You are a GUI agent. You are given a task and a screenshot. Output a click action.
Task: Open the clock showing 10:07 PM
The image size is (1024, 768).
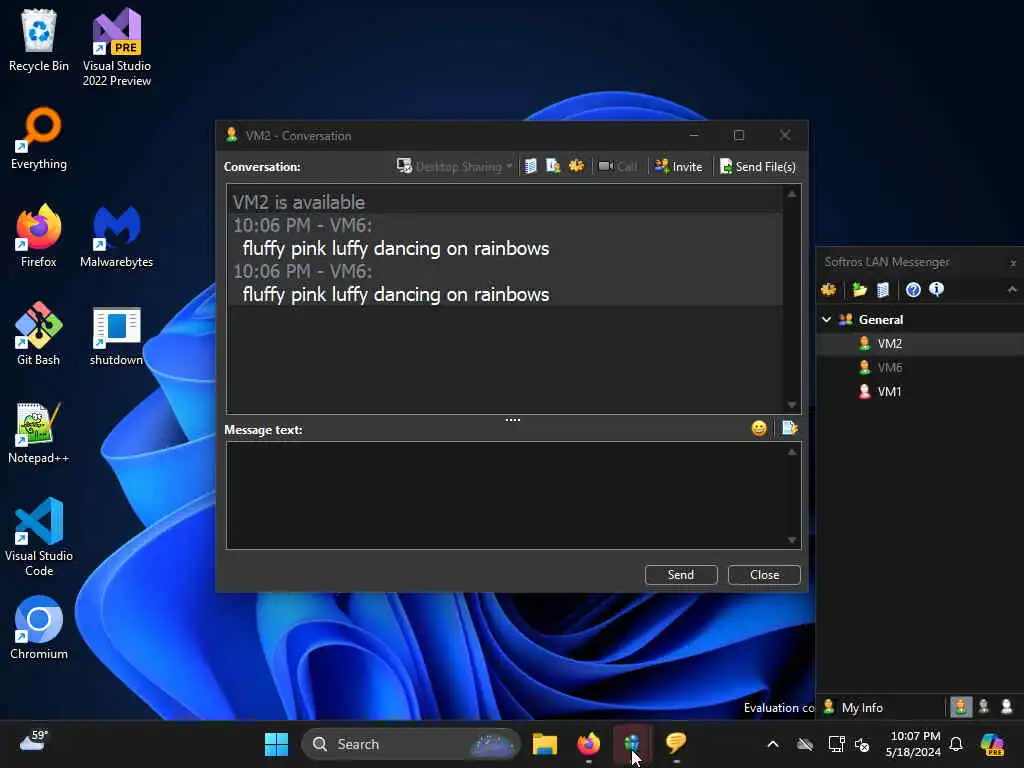[913, 744]
